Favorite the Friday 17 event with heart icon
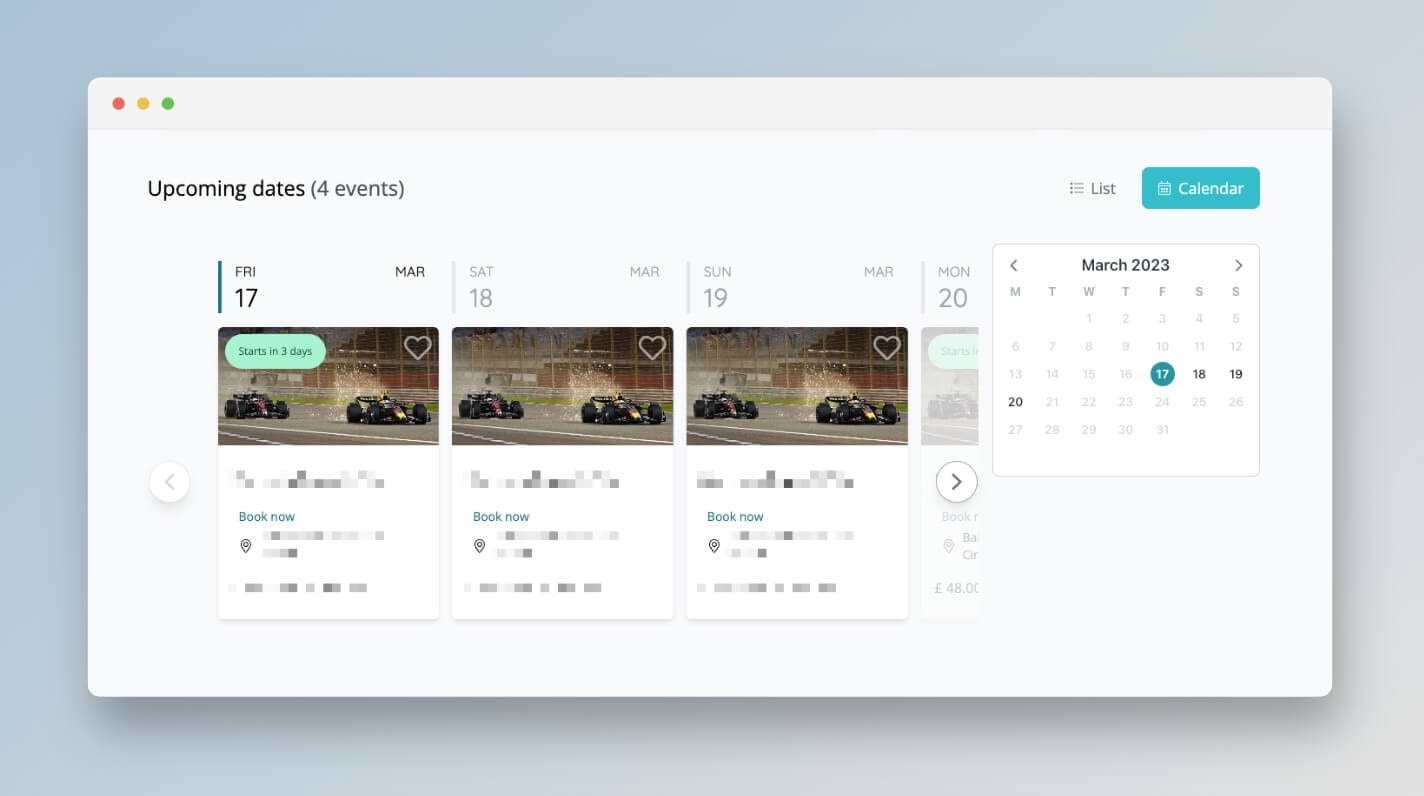Viewport: 1424px width, 796px height. coord(418,347)
